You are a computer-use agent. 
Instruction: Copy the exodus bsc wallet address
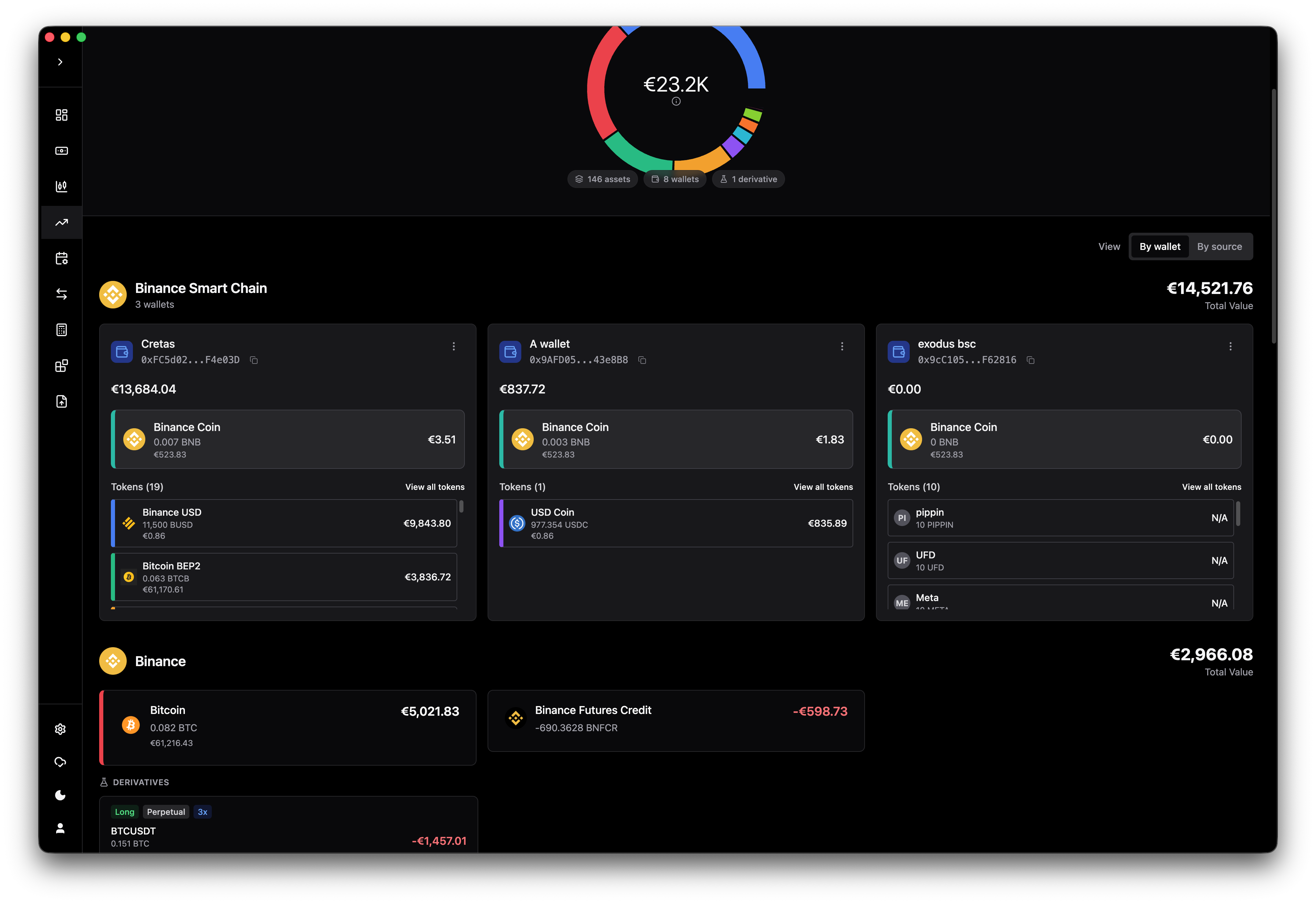1031,360
